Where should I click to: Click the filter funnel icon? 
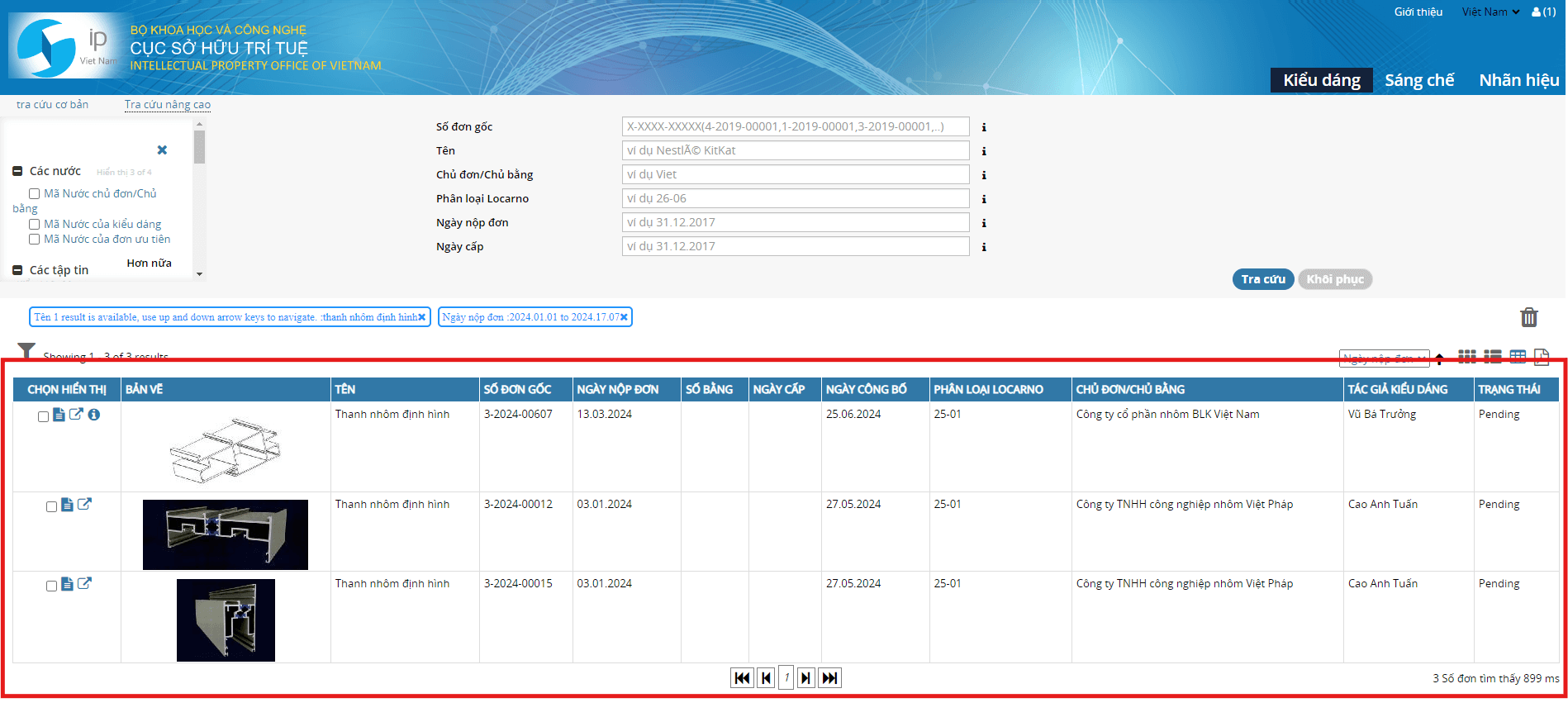26,351
